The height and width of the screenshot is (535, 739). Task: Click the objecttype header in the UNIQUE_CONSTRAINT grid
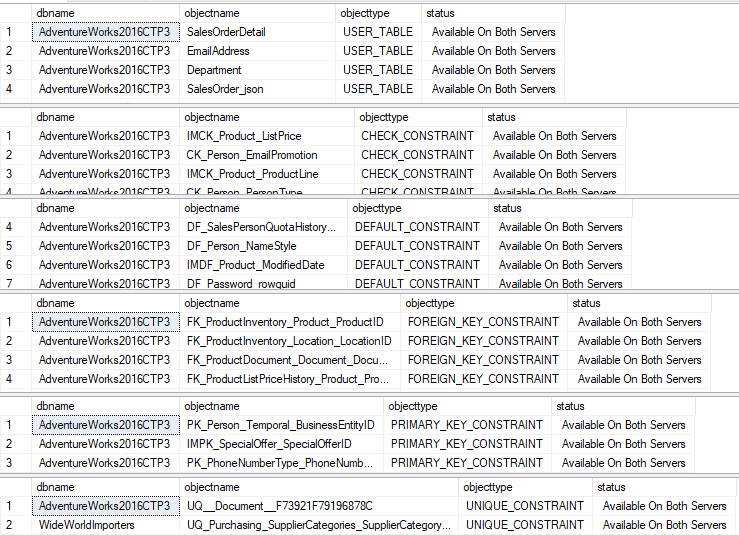(526, 487)
